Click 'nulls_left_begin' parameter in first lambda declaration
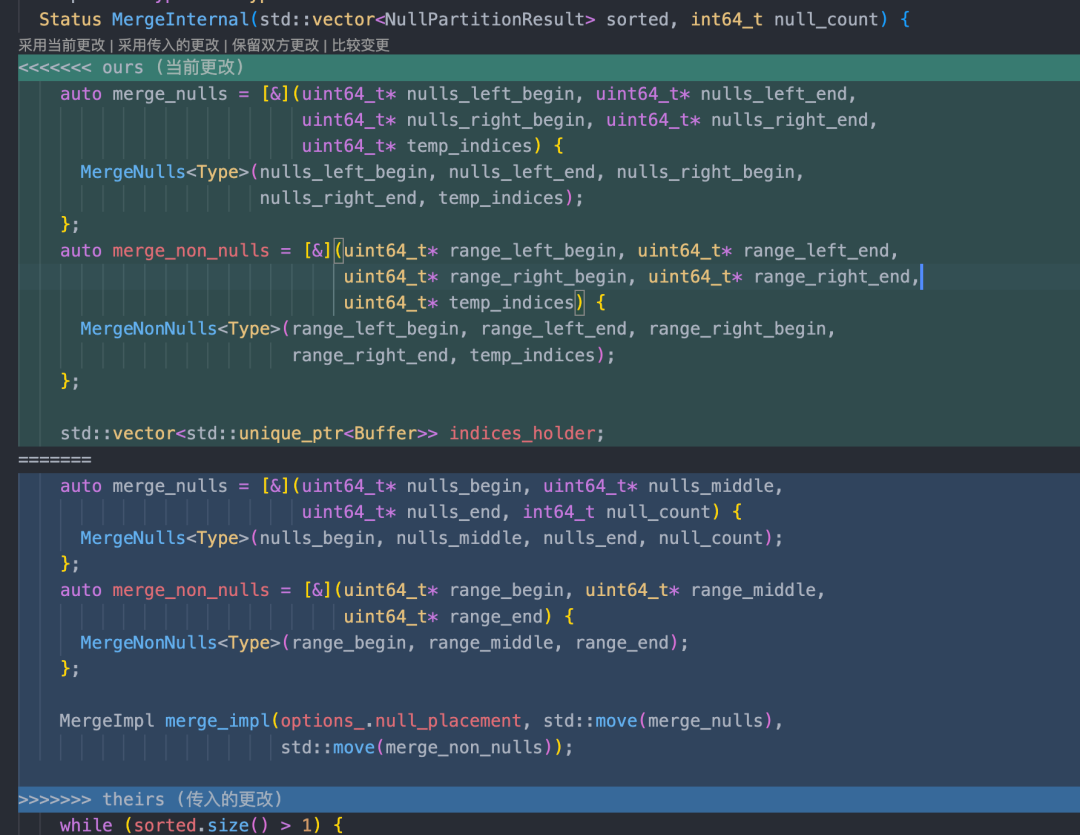This screenshot has width=1080, height=835. [490, 94]
